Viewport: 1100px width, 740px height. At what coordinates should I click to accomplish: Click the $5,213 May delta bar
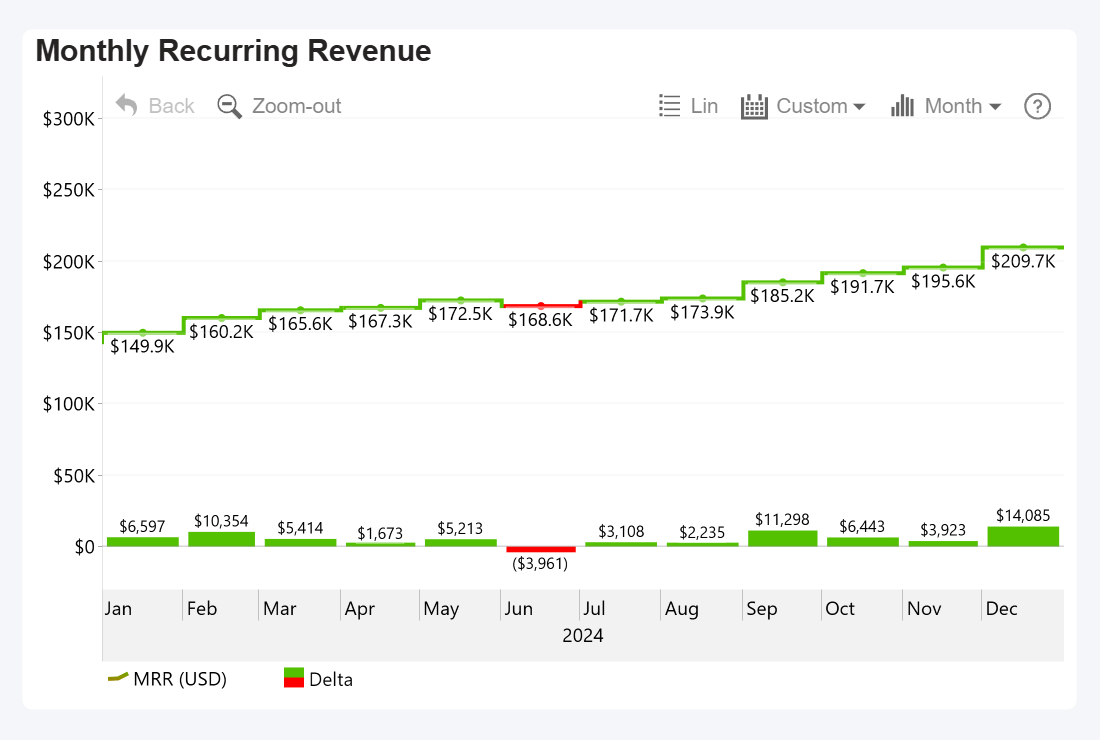460,543
